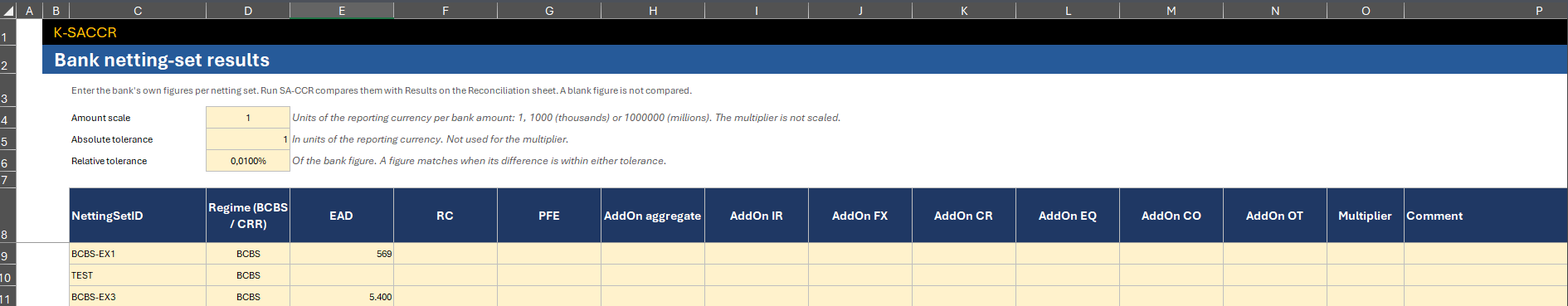Click the Bank netting-set results heading

click(162, 60)
